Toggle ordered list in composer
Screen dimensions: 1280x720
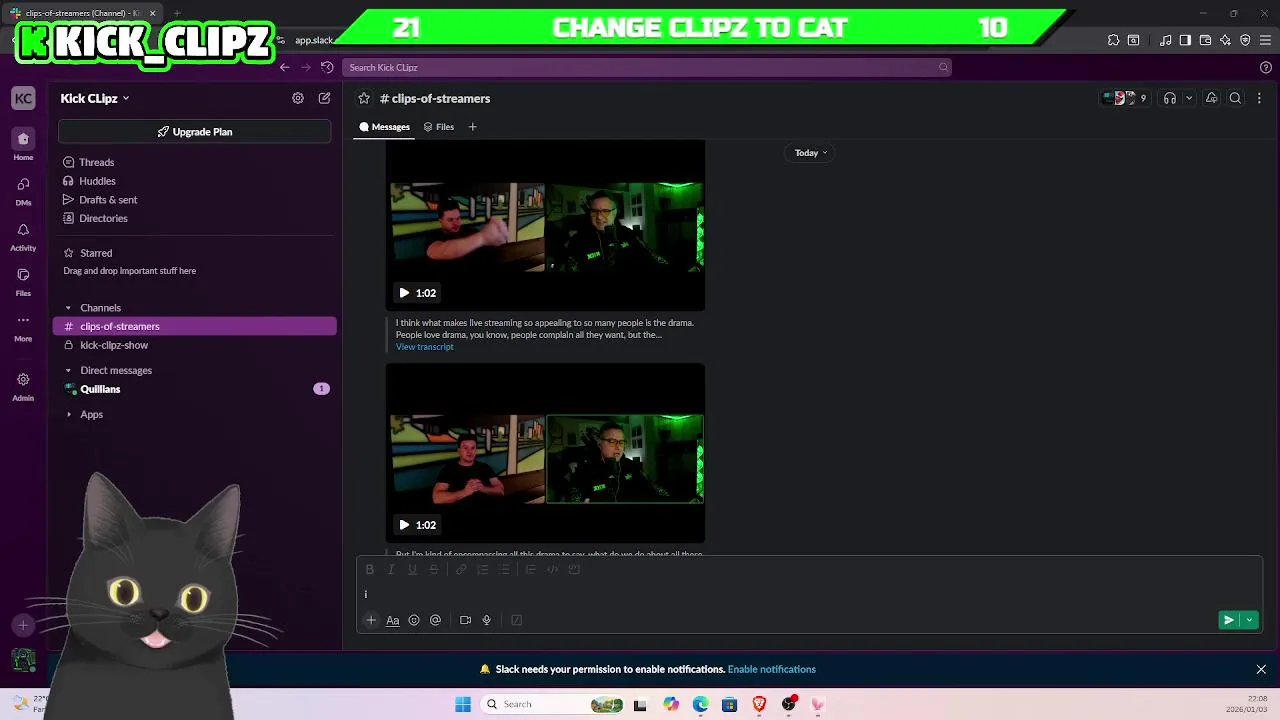click(x=483, y=569)
